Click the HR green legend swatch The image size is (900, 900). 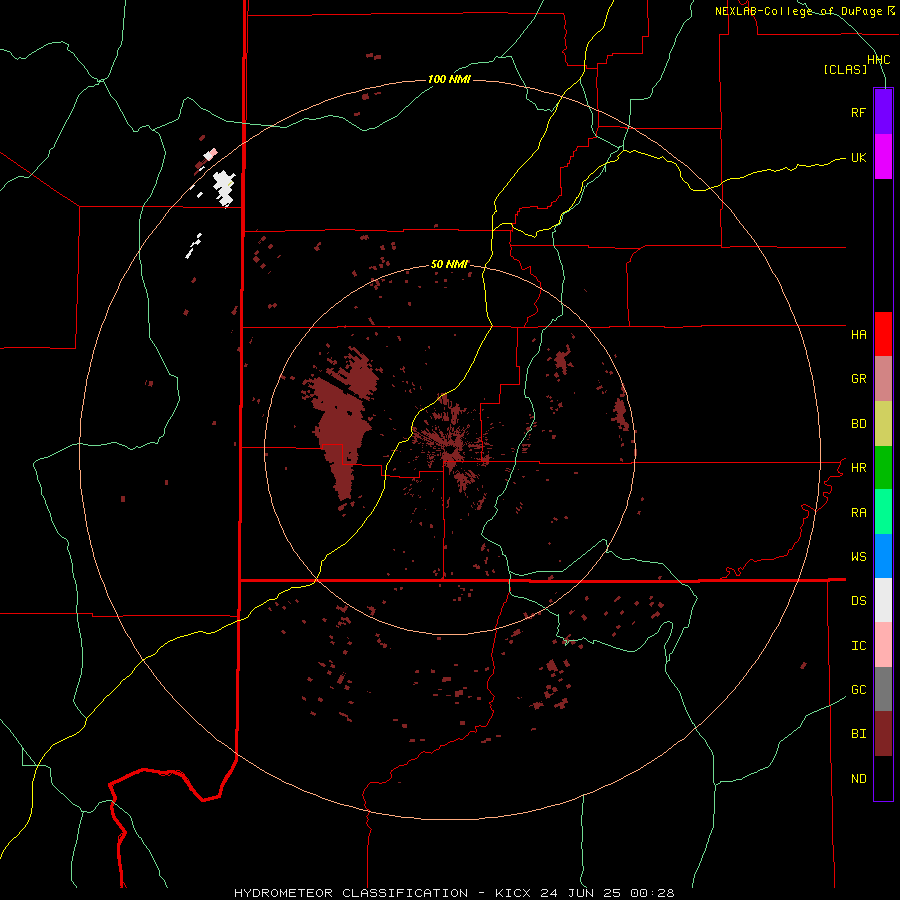coord(883,468)
